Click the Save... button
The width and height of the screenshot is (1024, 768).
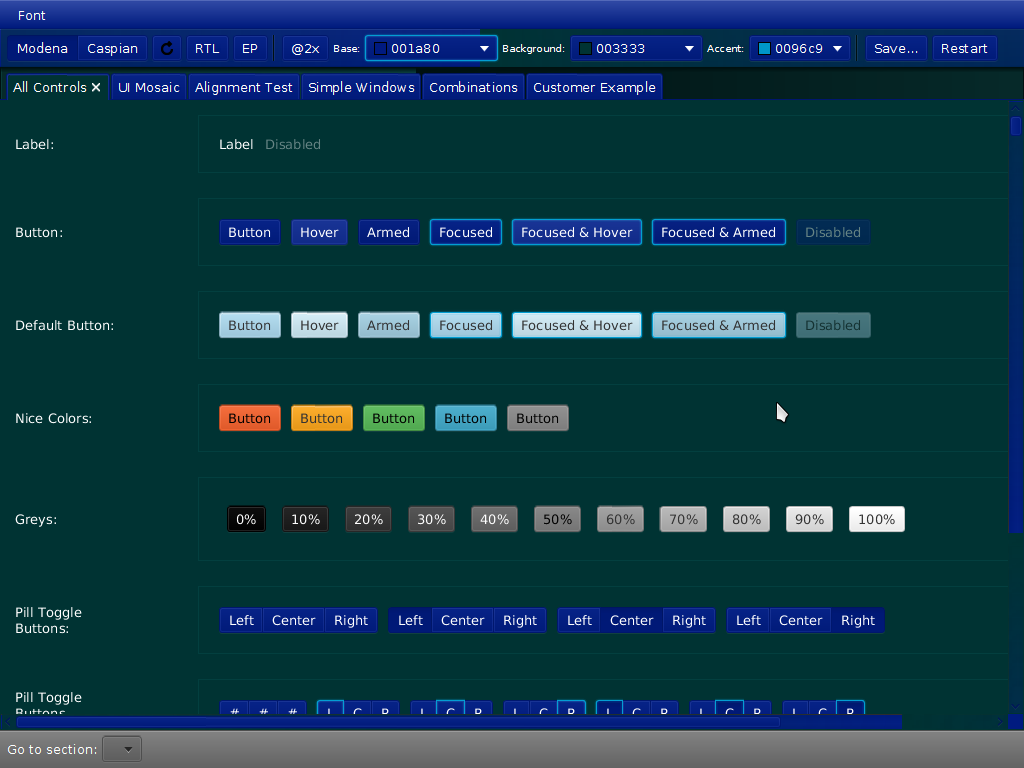tap(895, 48)
